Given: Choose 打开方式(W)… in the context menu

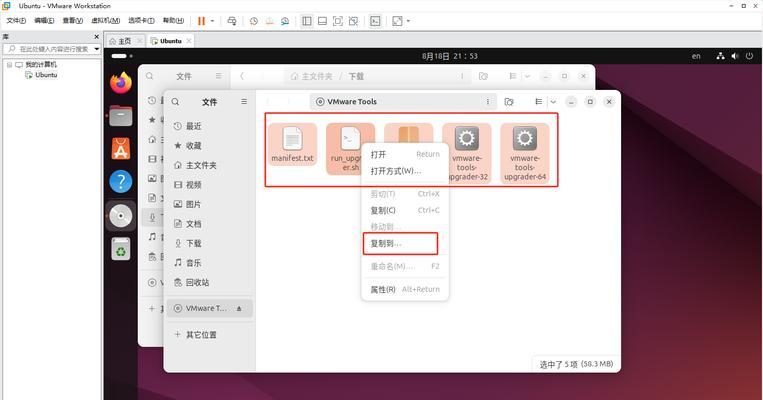Looking at the screenshot, I should point(405,171).
